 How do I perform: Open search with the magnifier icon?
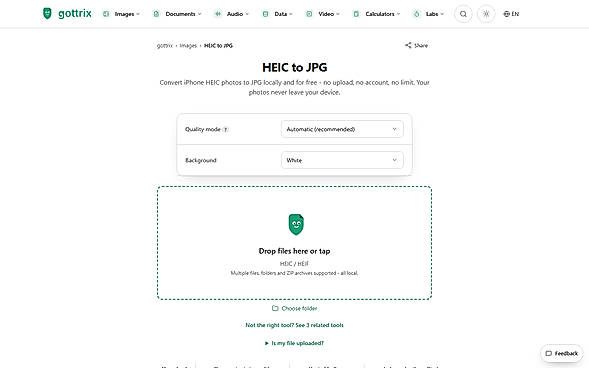pyautogui.click(x=463, y=14)
